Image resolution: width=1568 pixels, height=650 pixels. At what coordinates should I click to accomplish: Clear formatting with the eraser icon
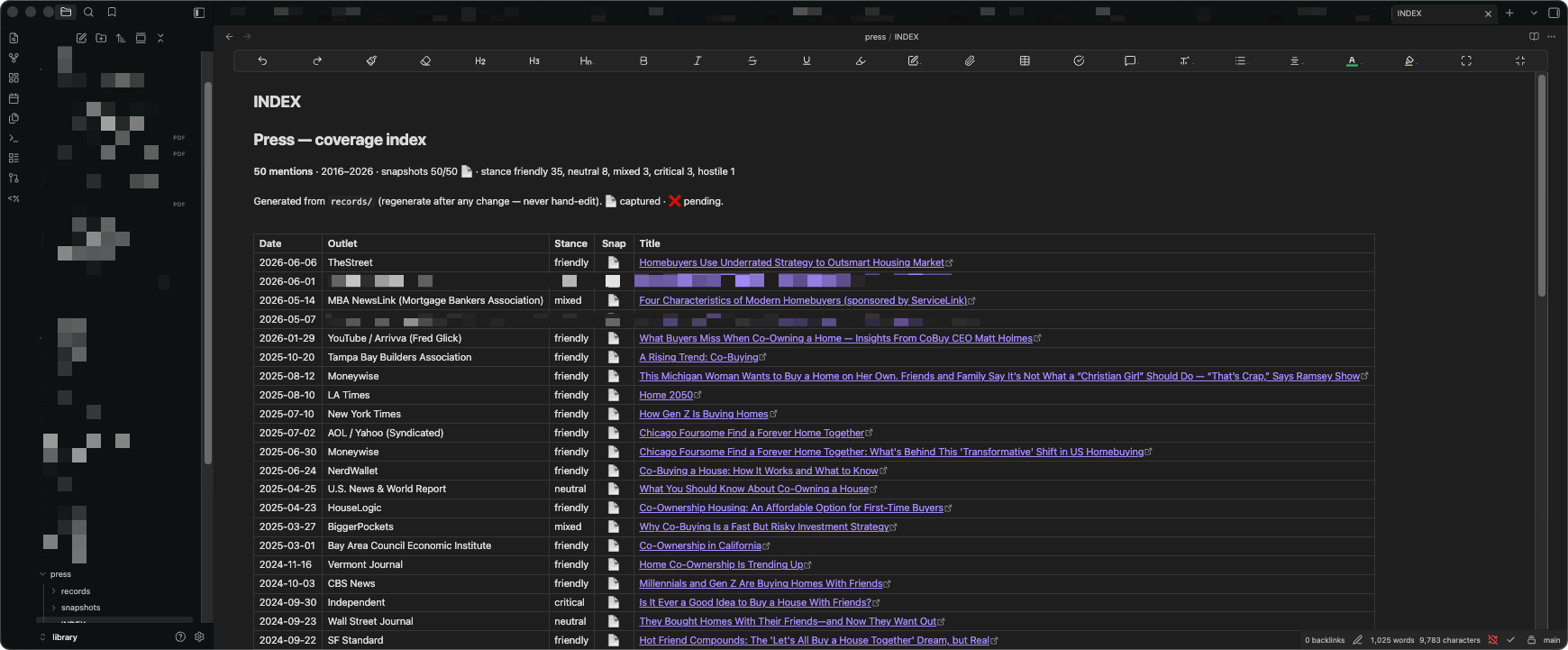(425, 60)
